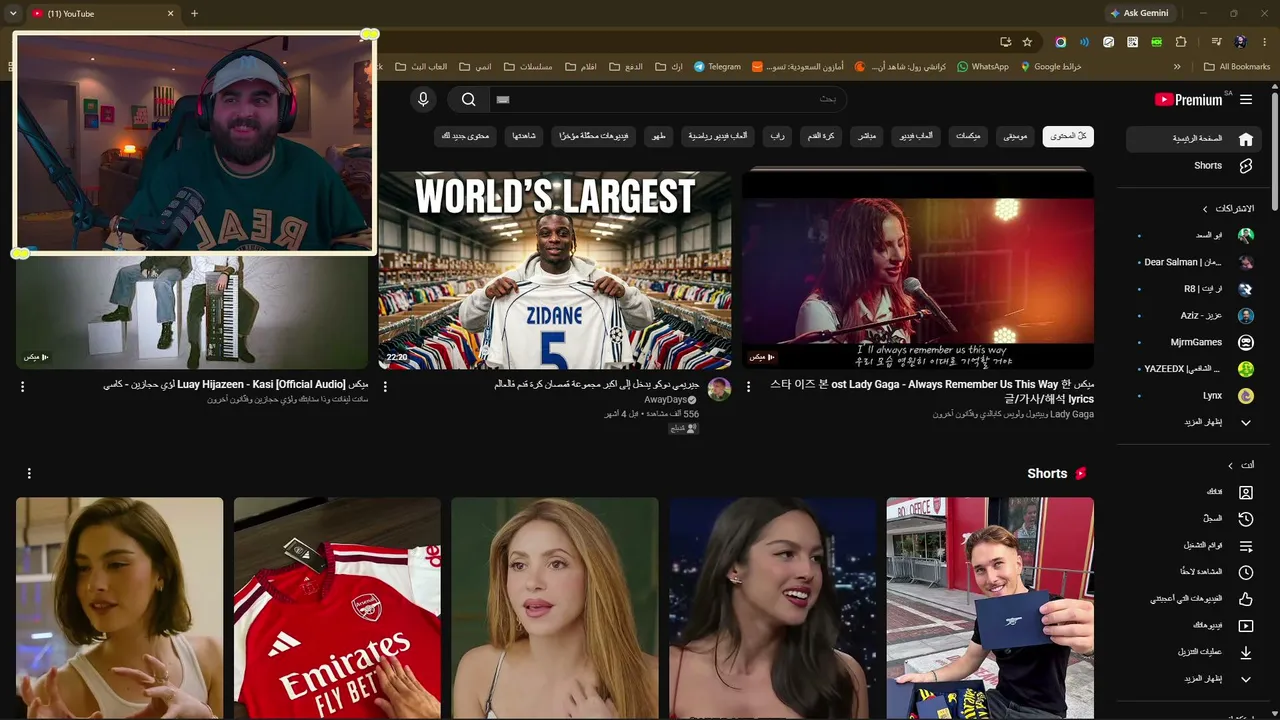Switch to the YouTube browser tab

click(103, 13)
